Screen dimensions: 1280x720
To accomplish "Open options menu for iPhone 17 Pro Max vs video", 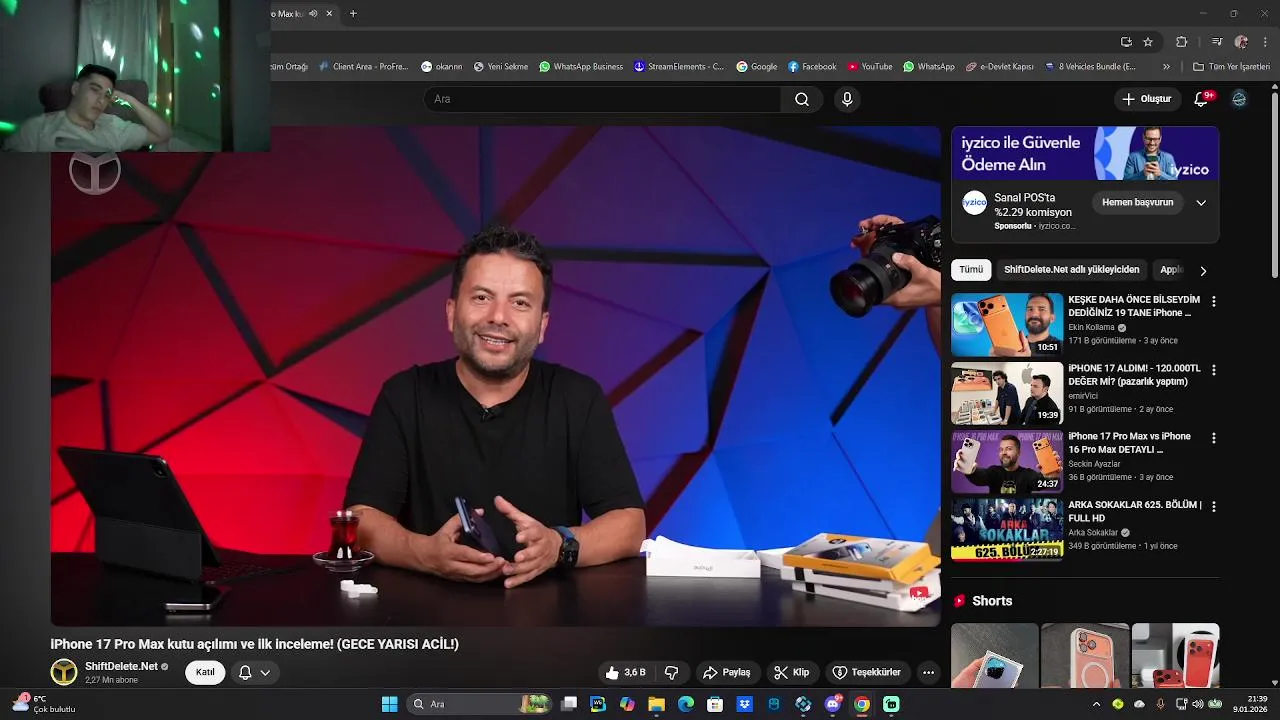I will [x=1214, y=438].
